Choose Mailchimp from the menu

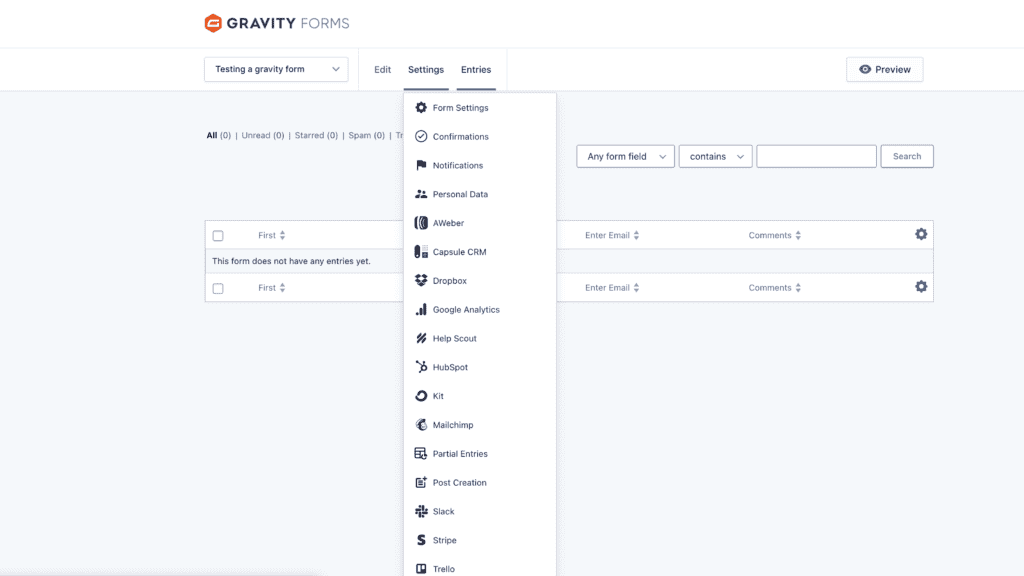[x=480, y=424]
